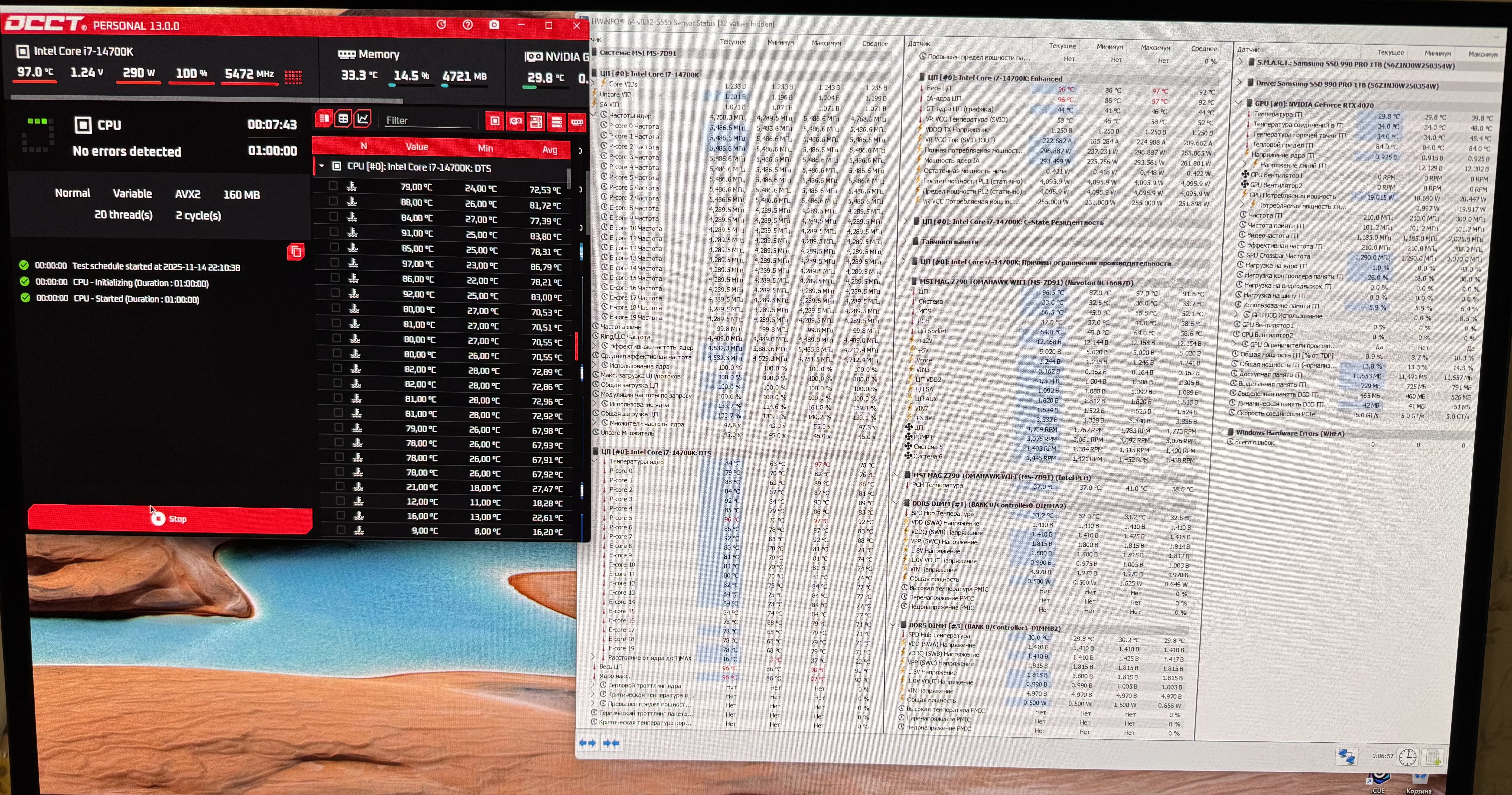
Task: Switch to graph view in OCCT monitoring
Action: [363, 119]
